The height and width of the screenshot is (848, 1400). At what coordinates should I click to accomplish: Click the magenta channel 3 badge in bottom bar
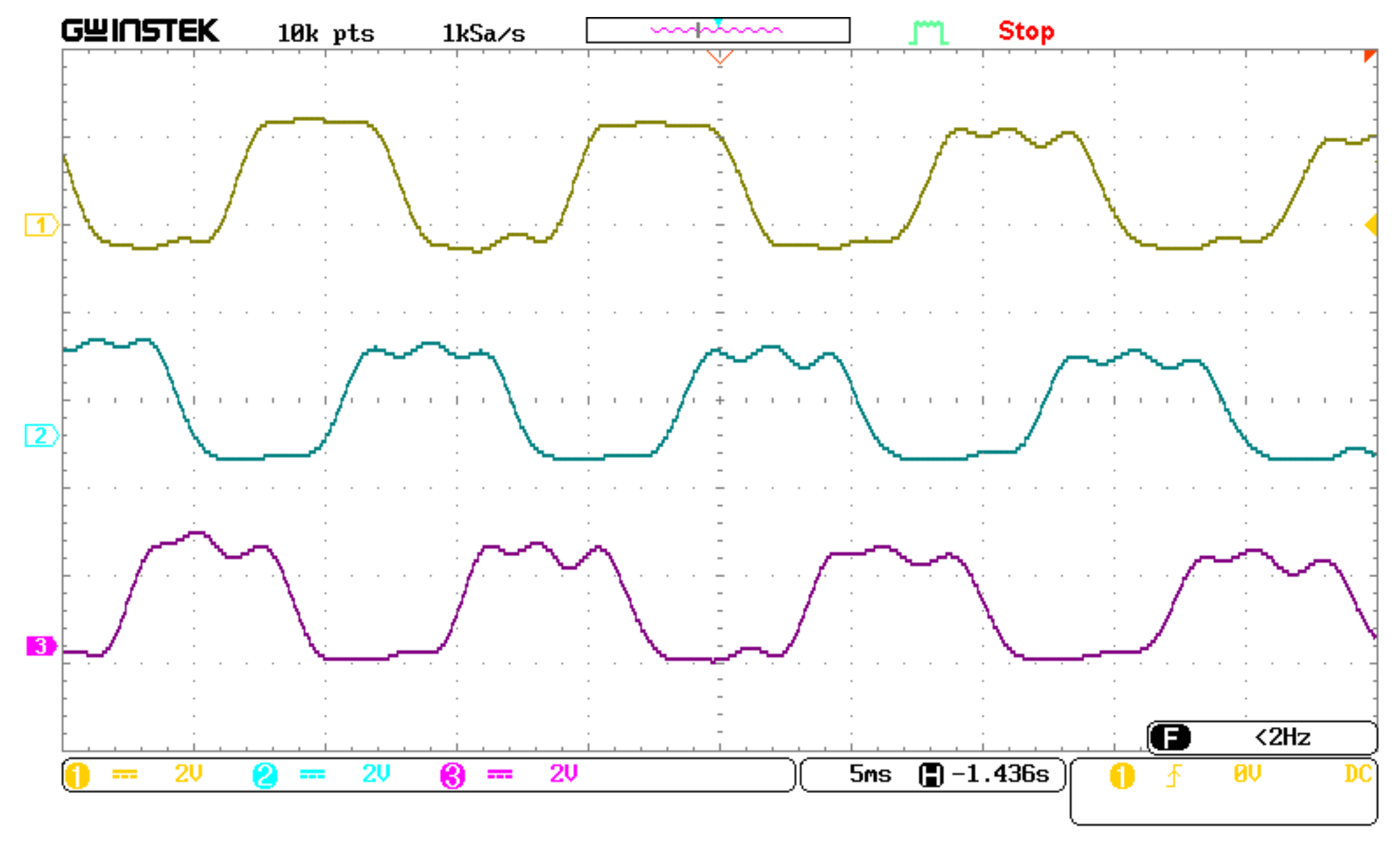coord(452,776)
